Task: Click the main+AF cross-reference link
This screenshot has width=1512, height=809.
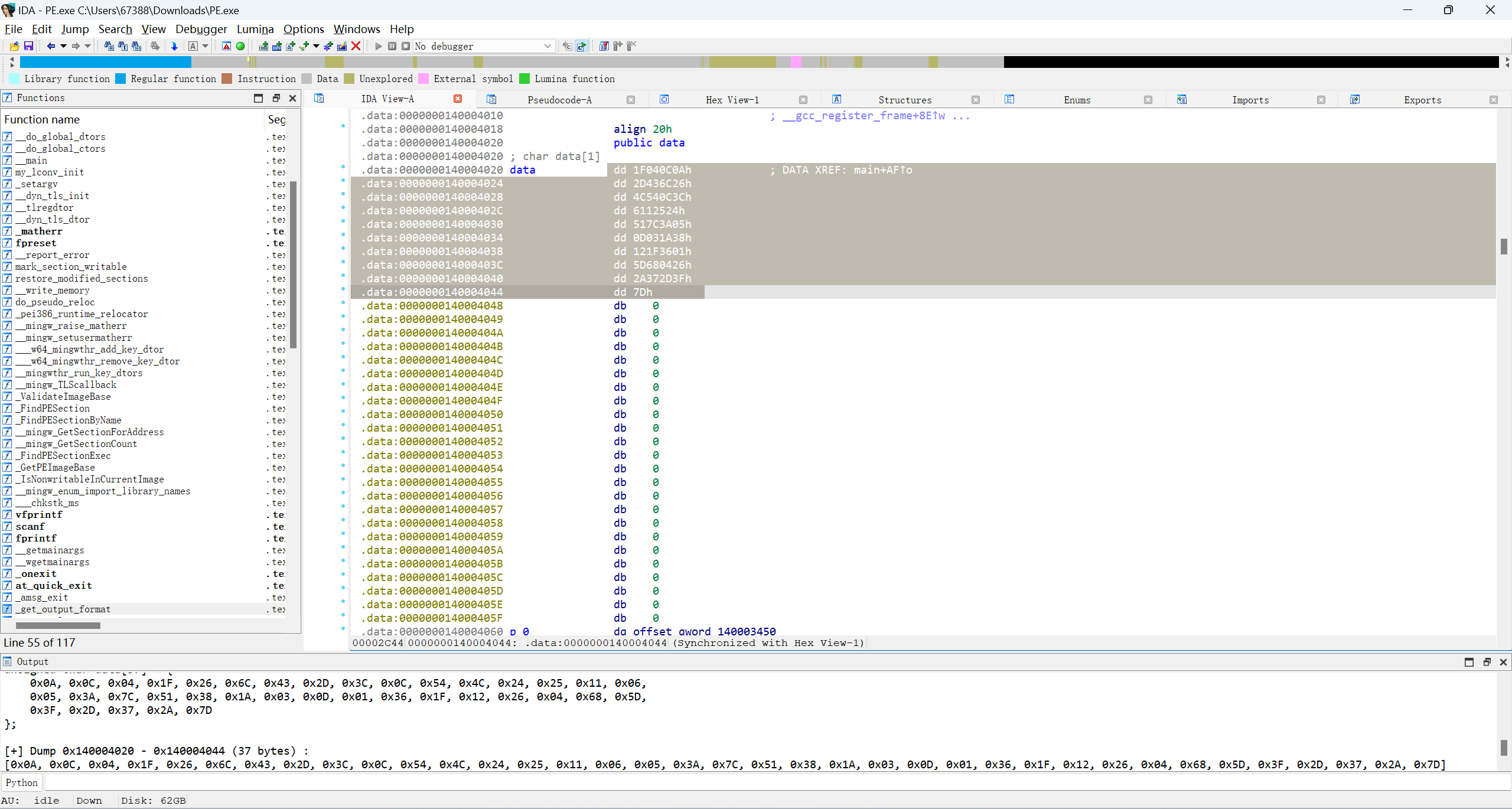Action: (x=882, y=170)
